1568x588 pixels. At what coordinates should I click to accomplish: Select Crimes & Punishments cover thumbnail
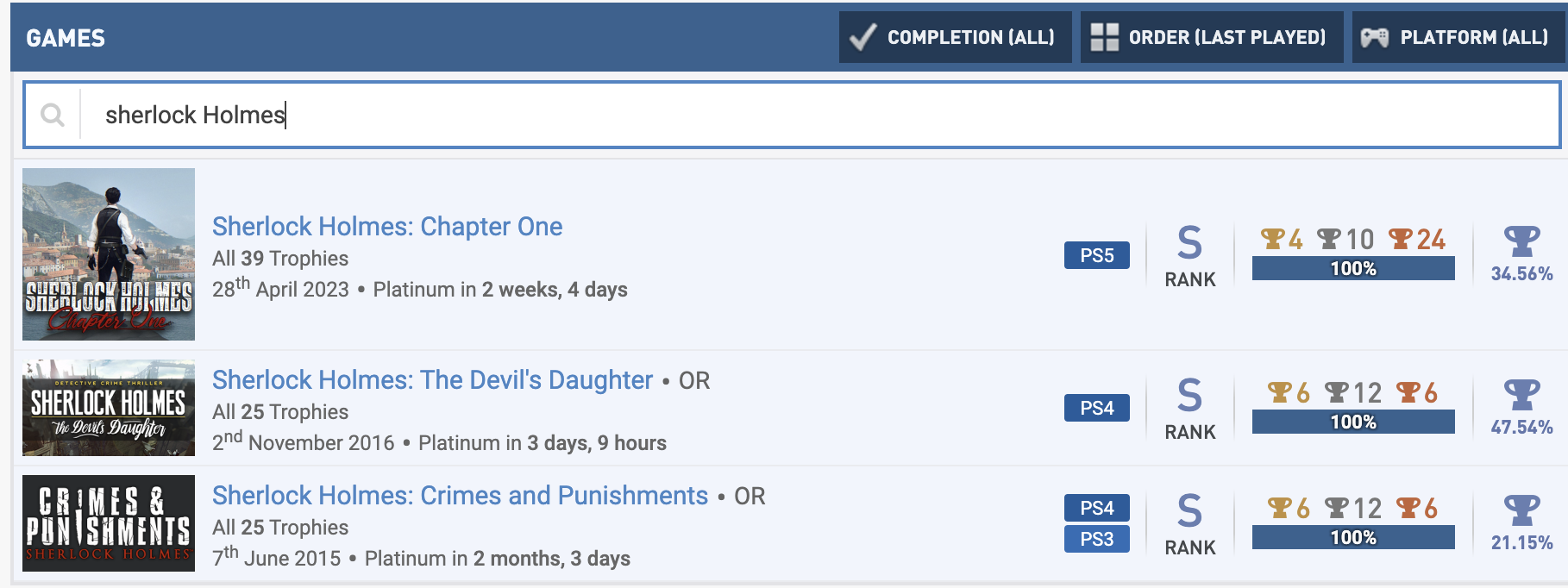coord(109,523)
